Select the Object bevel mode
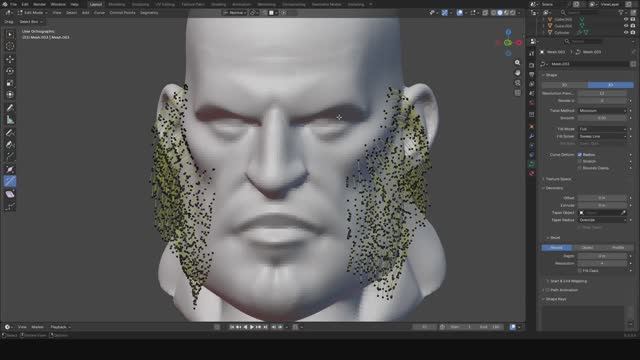 pos(587,247)
